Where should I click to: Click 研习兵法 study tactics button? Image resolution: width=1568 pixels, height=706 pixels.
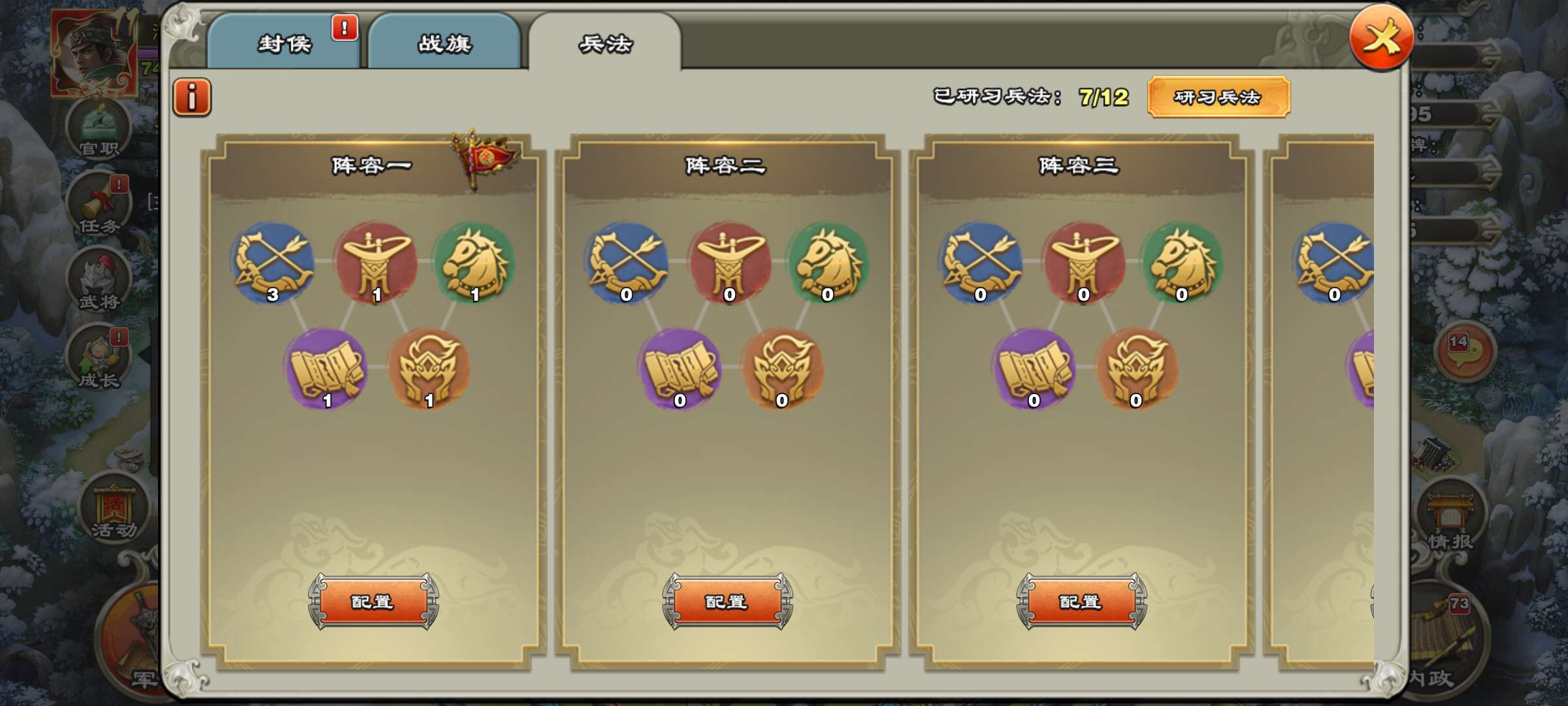(x=1218, y=97)
